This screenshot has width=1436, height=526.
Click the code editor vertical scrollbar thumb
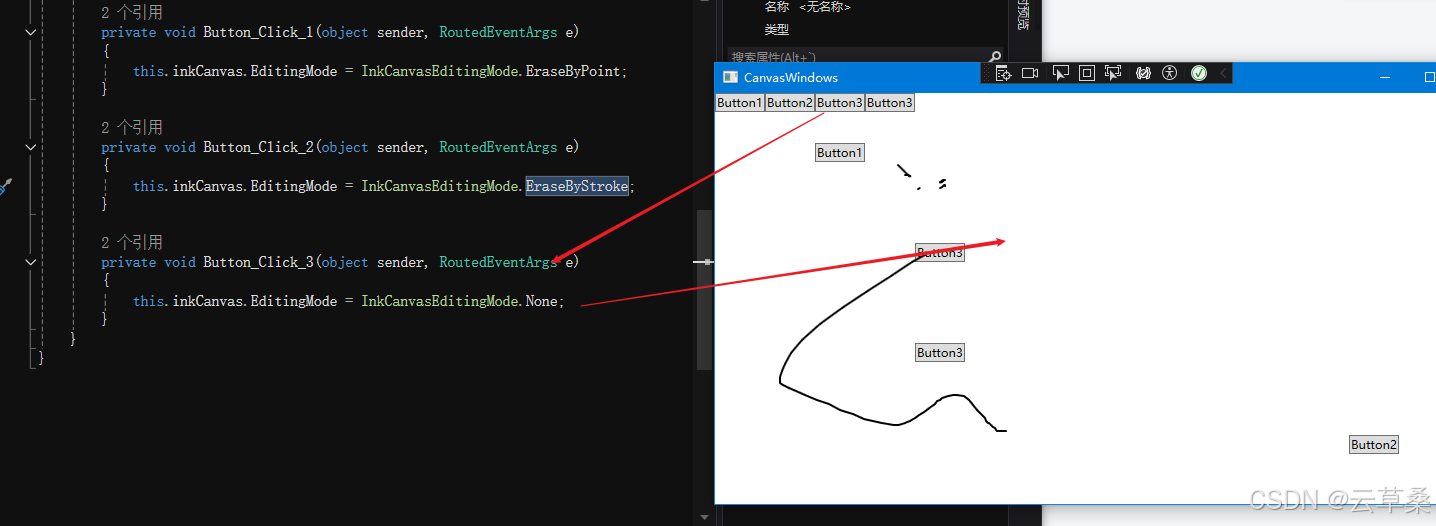click(704, 290)
